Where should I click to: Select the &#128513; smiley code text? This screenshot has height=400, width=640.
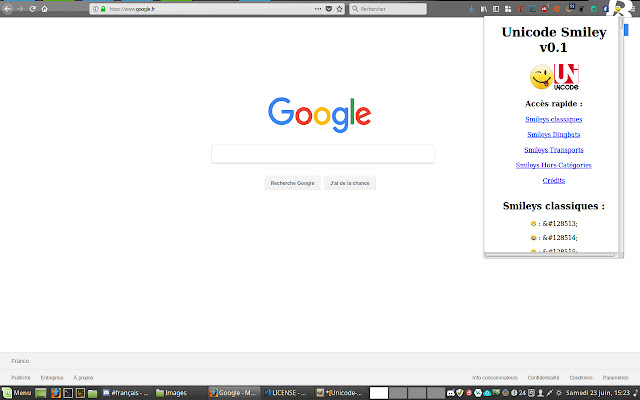pyautogui.click(x=560, y=224)
